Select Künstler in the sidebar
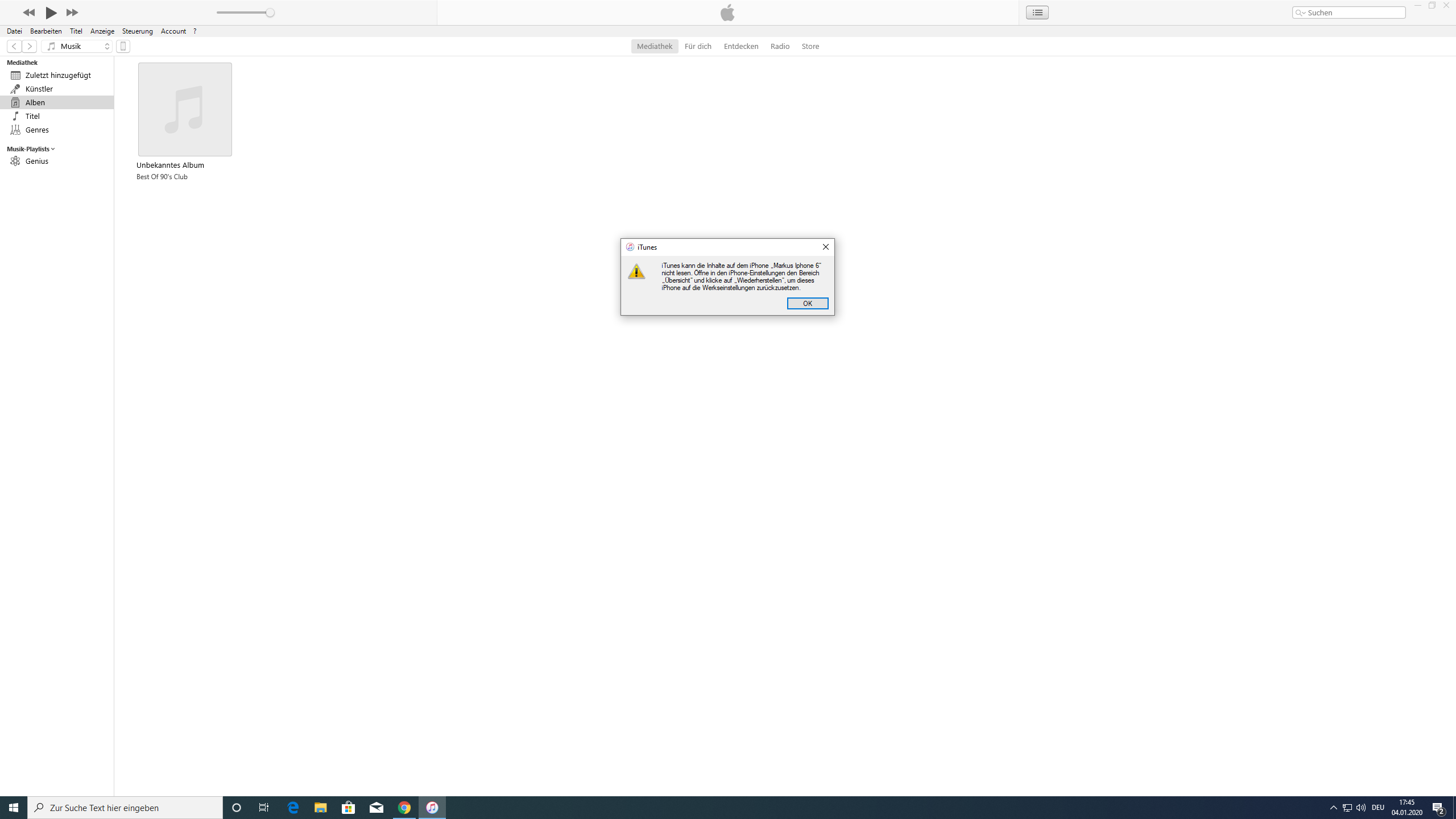Image resolution: width=1456 pixels, height=819 pixels. 39,89
